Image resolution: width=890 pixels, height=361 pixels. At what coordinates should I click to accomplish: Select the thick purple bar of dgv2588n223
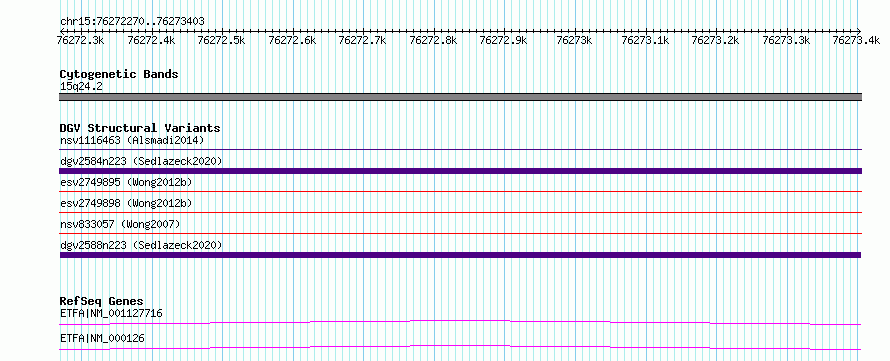(x=460, y=255)
